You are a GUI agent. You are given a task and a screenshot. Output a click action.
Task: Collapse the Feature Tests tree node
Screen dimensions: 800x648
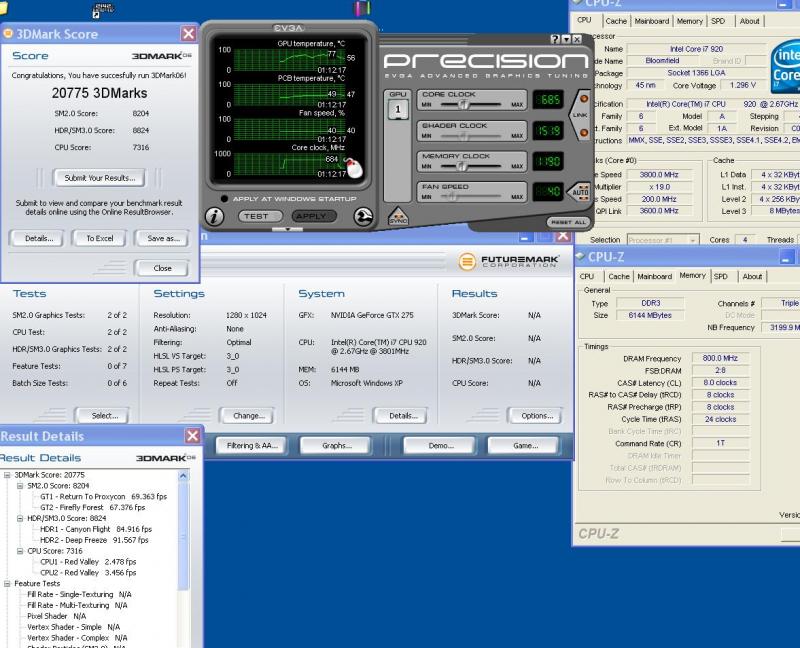click(x=7, y=584)
